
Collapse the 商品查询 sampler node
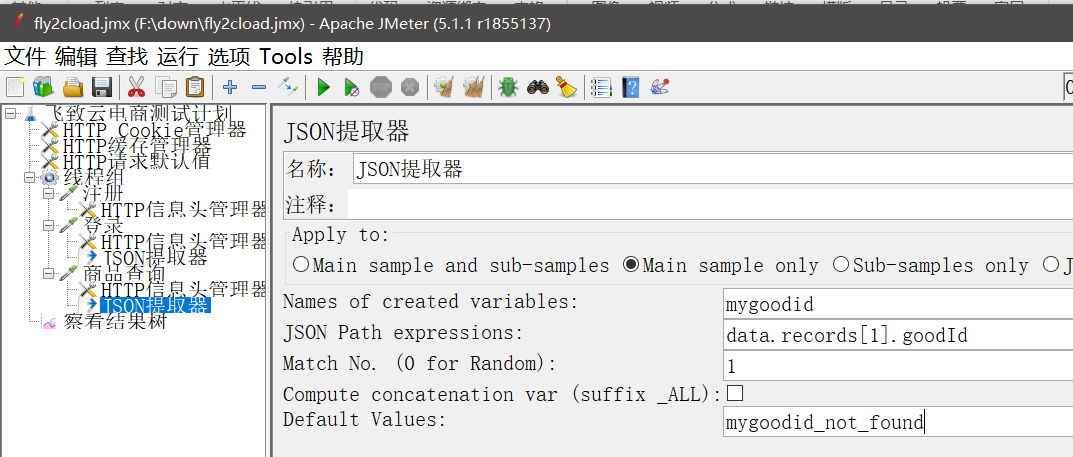tap(49, 273)
